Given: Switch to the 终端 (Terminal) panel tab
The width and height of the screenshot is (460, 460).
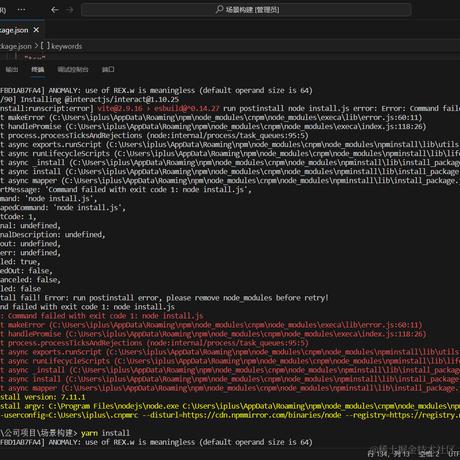Looking at the screenshot, I should coord(38,69).
